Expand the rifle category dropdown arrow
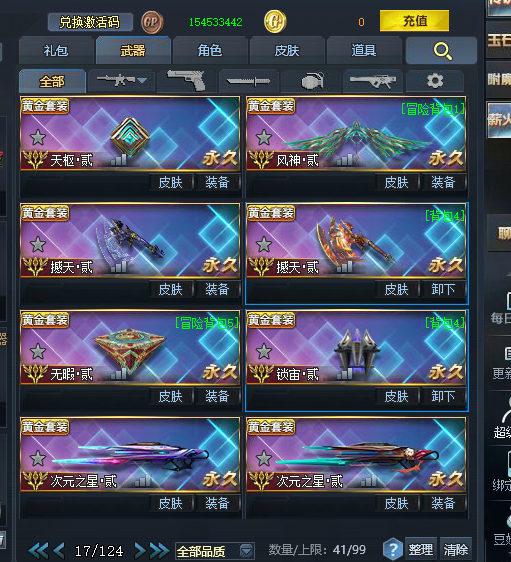Viewport: 511px width, 562px height. (142, 80)
